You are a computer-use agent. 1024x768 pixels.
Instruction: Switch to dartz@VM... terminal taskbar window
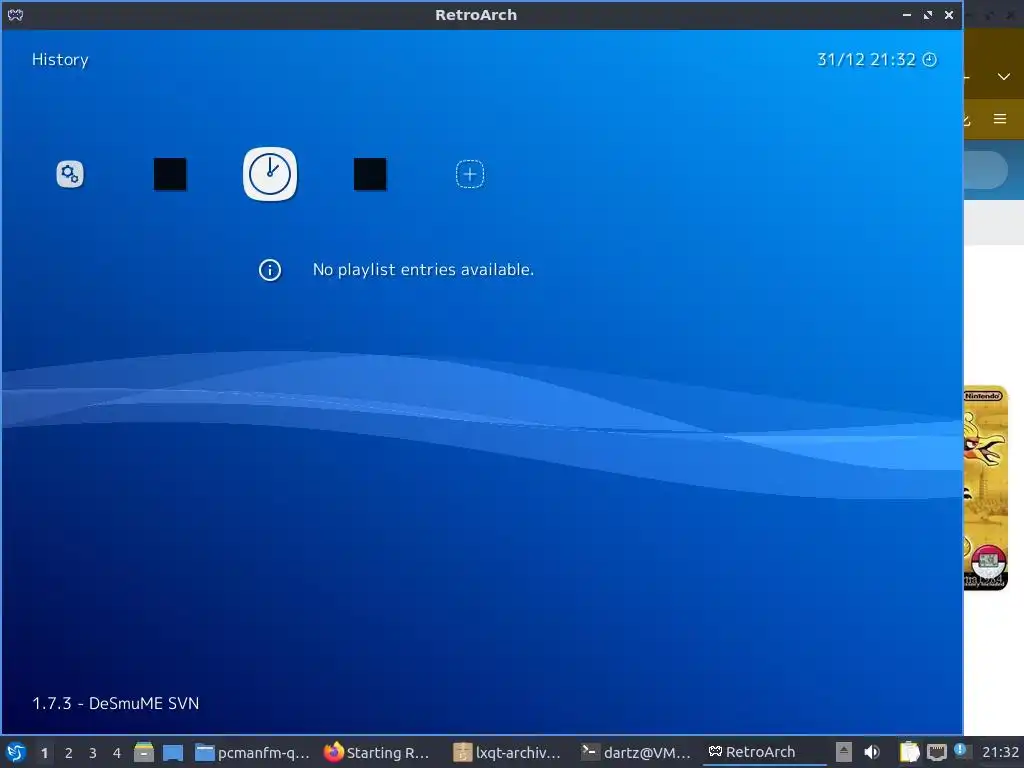[x=636, y=752]
